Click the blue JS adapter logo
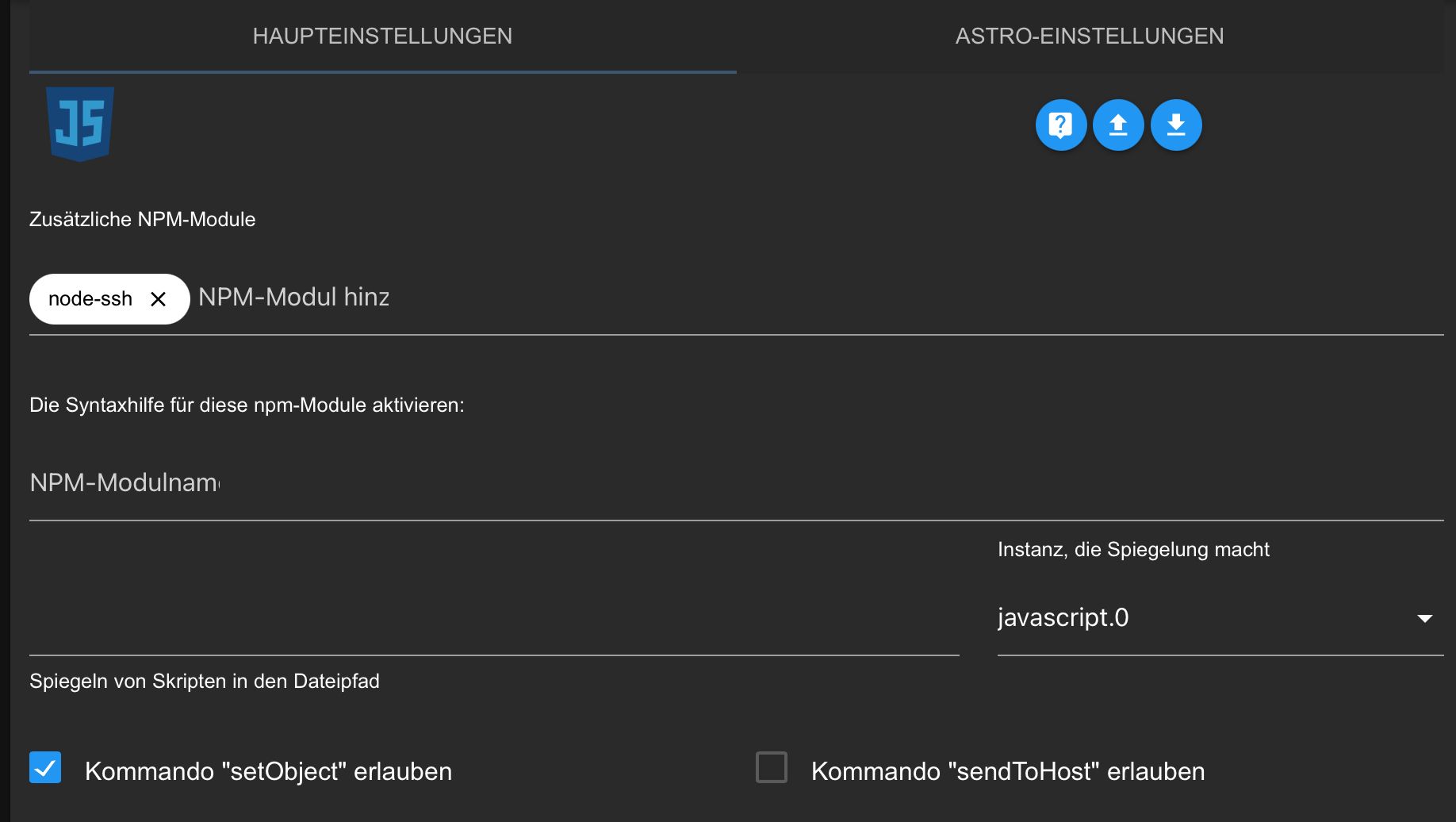This screenshot has height=822, width=1456. [80, 123]
